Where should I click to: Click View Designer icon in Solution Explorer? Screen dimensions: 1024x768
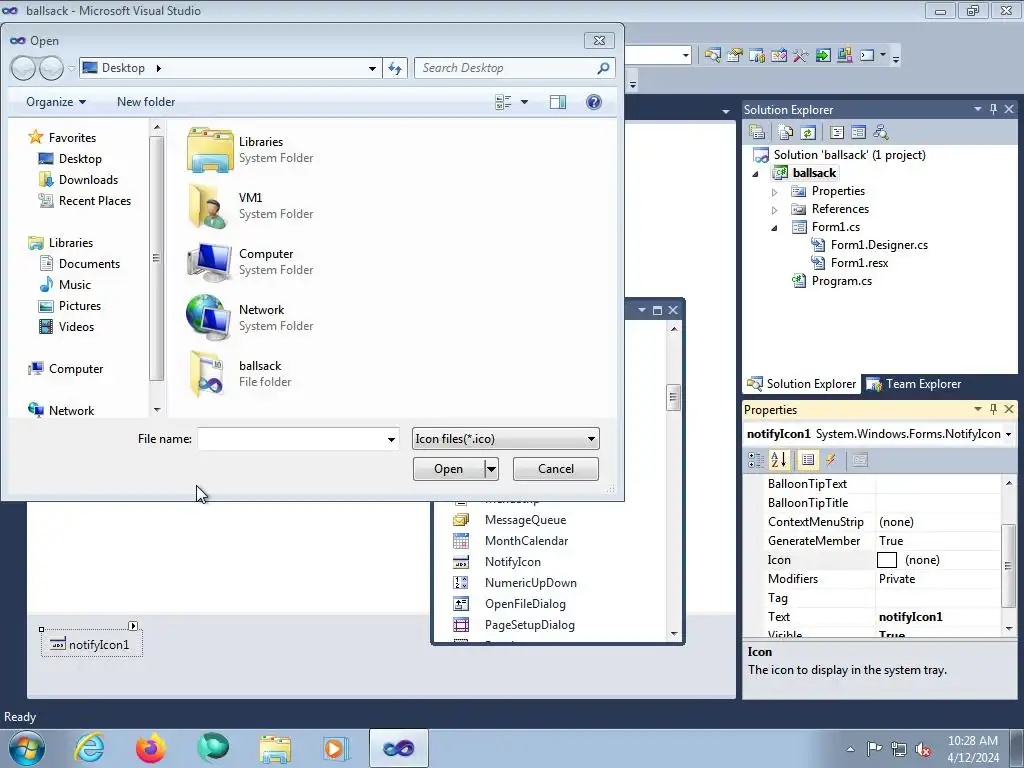pyautogui.click(x=859, y=133)
